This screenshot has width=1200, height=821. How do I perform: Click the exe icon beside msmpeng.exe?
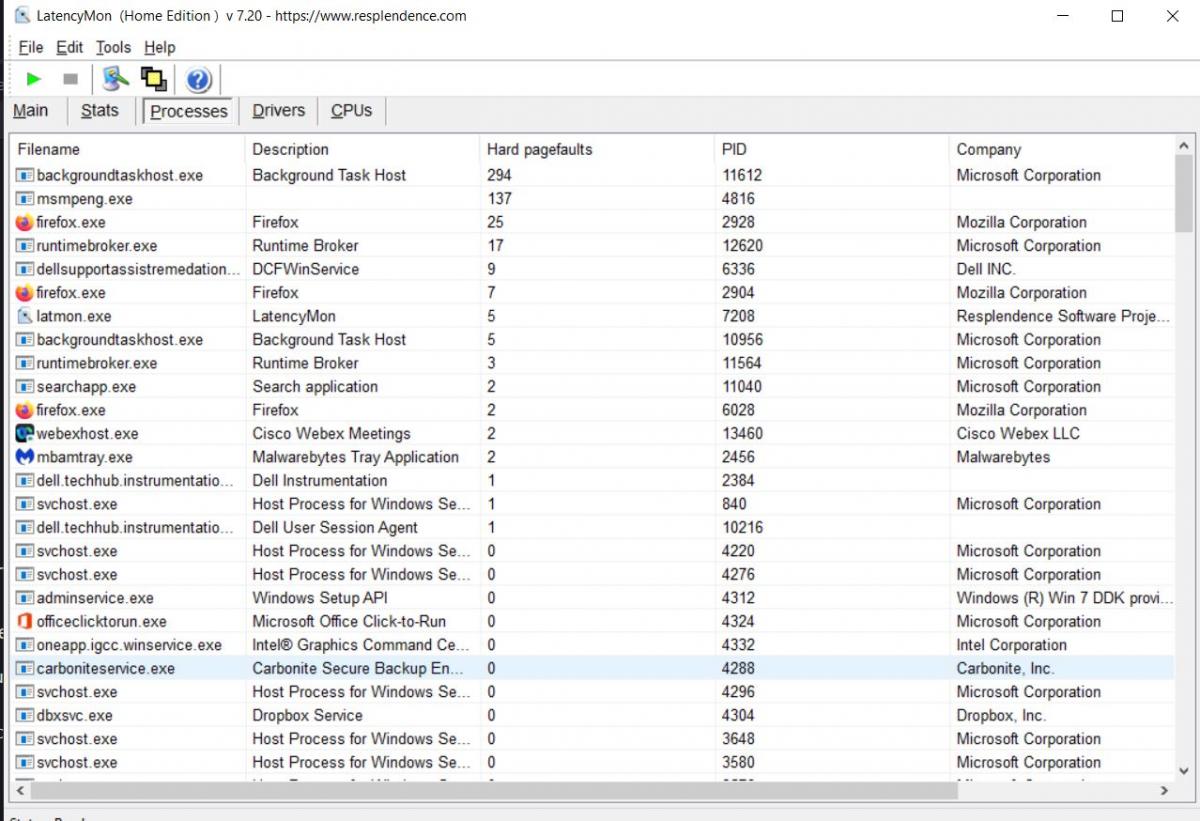(x=25, y=199)
